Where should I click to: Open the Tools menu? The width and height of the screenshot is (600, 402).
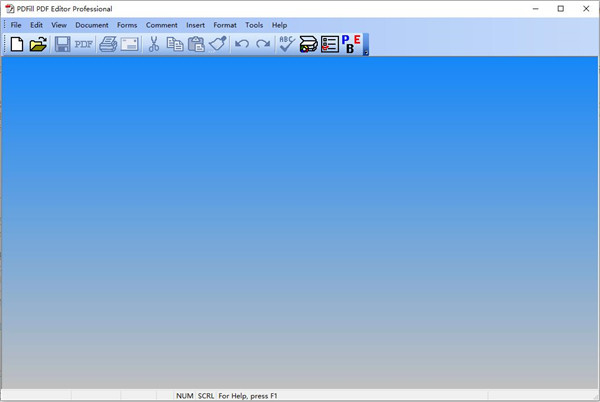pos(254,25)
